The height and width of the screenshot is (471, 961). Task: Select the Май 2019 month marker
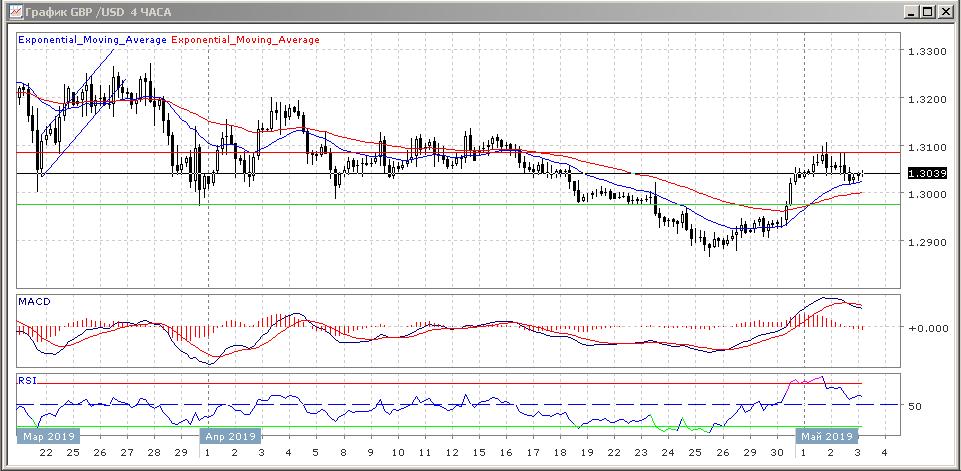[827, 437]
